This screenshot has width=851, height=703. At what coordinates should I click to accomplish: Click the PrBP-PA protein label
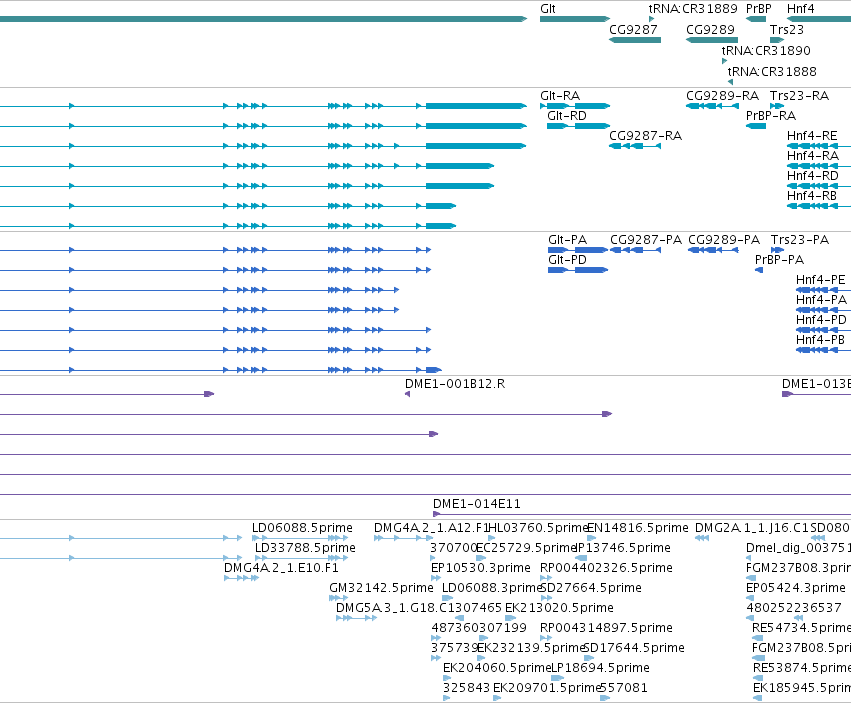(779, 260)
